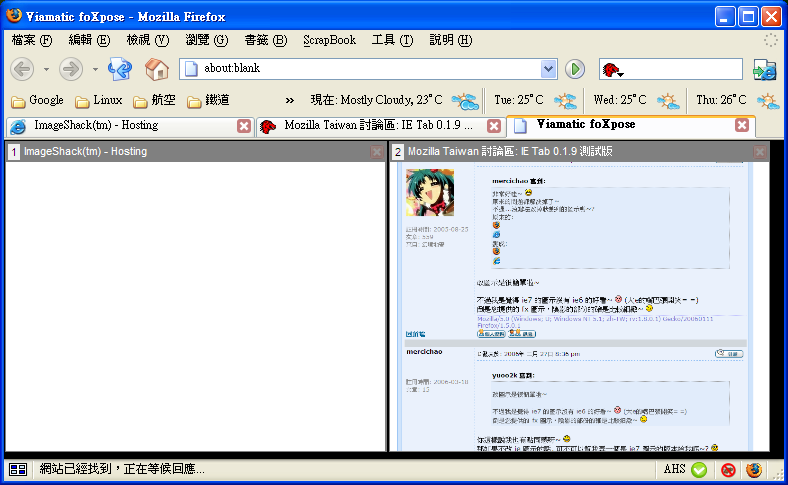The height and width of the screenshot is (485, 788).
Task: Go to the Home page icon
Action: point(157,69)
